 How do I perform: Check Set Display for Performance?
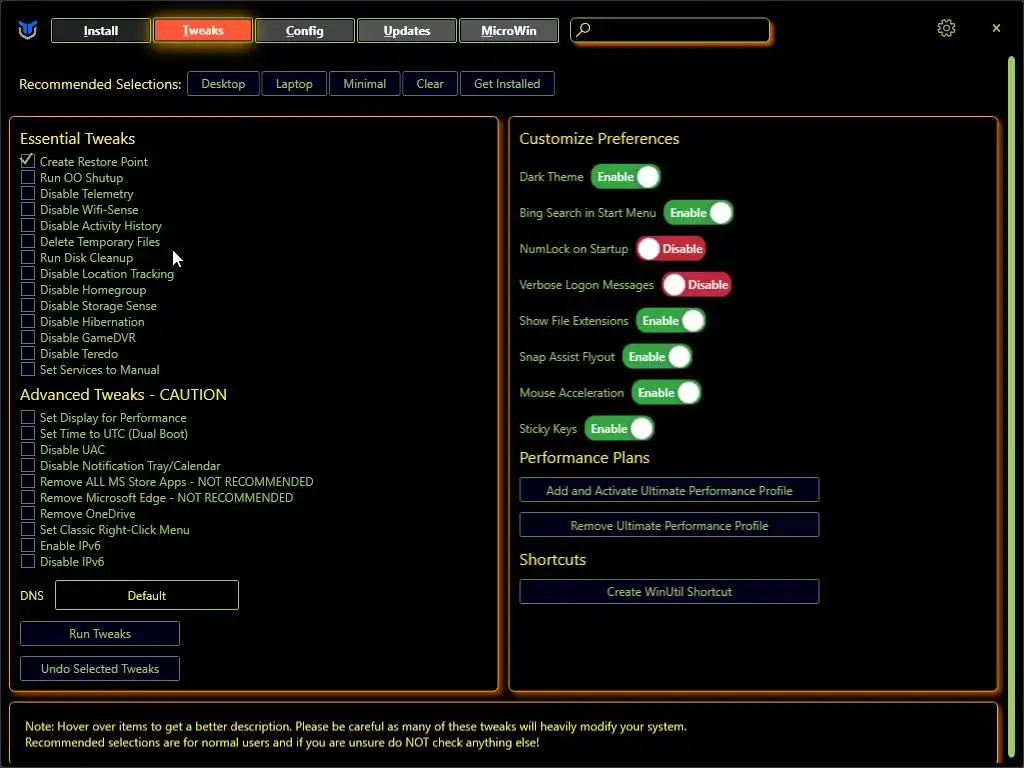[27, 417]
